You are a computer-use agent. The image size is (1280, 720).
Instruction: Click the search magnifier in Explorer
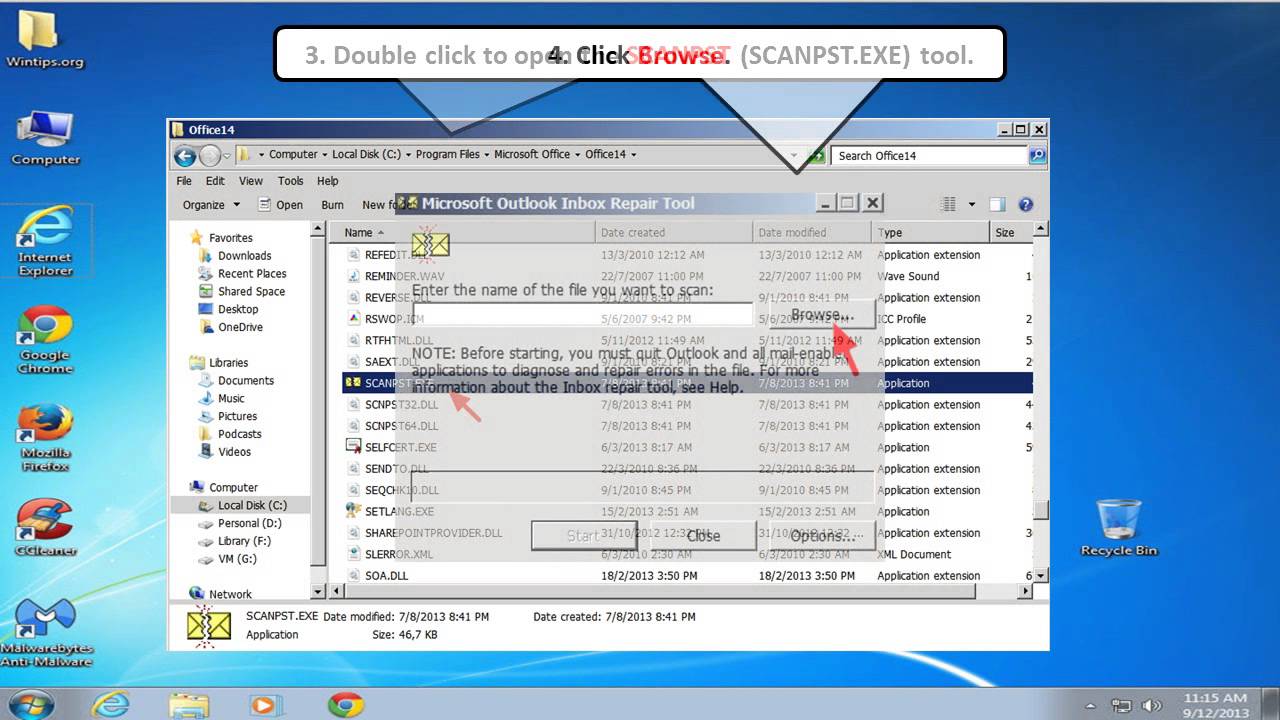point(1037,155)
